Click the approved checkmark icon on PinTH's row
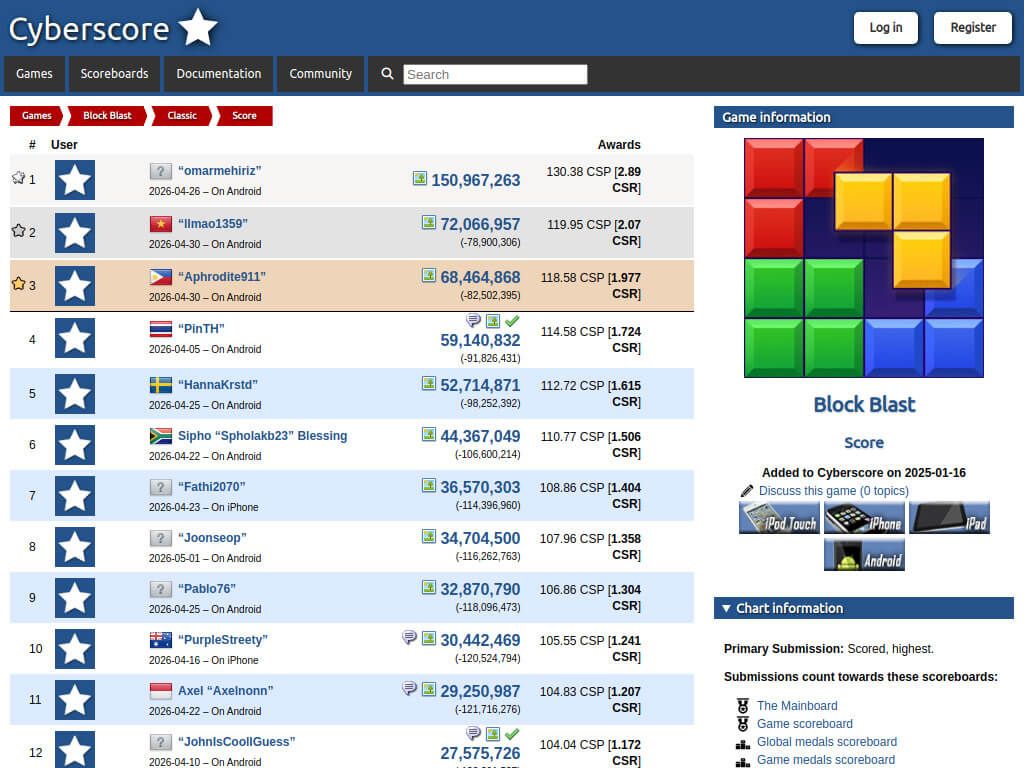 tap(513, 321)
